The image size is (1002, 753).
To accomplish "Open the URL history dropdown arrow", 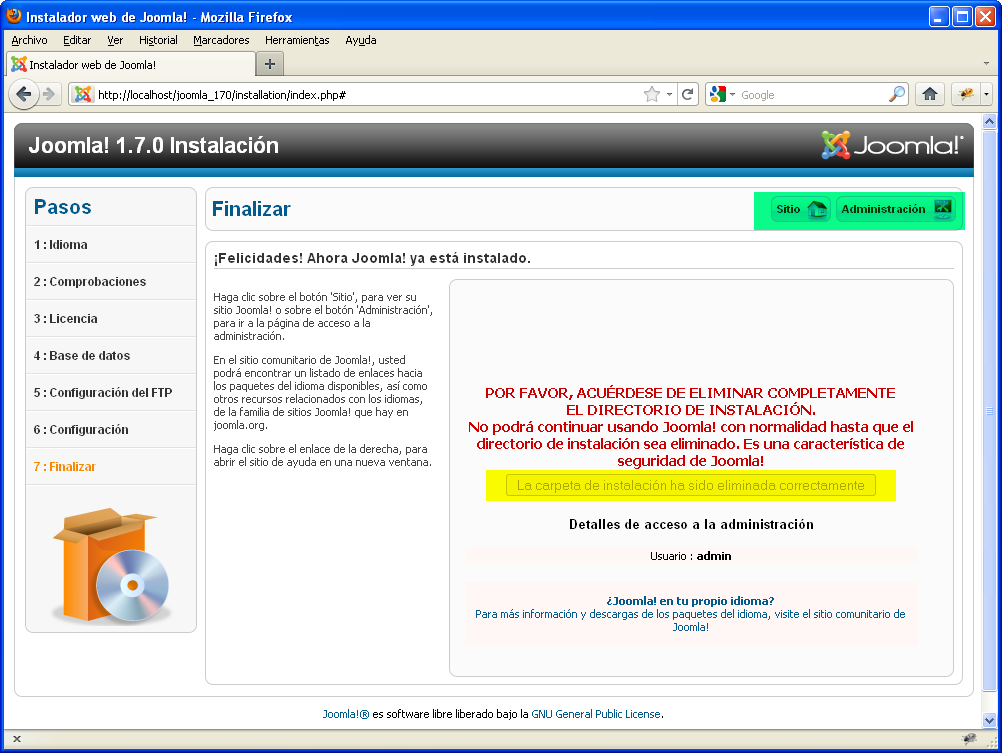I will click(669, 95).
